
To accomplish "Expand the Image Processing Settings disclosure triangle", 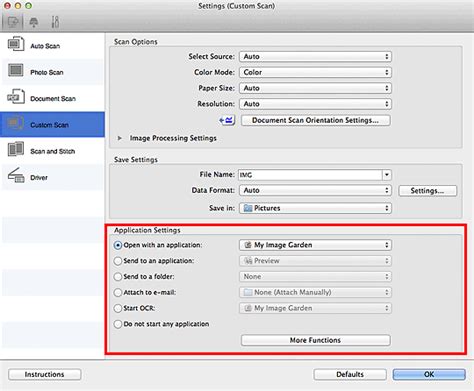I will click(120, 138).
